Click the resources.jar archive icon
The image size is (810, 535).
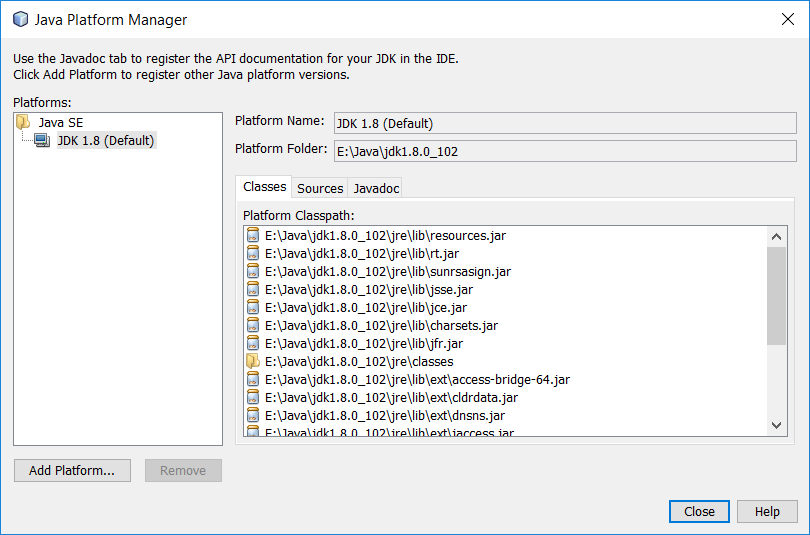tap(253, 235)
